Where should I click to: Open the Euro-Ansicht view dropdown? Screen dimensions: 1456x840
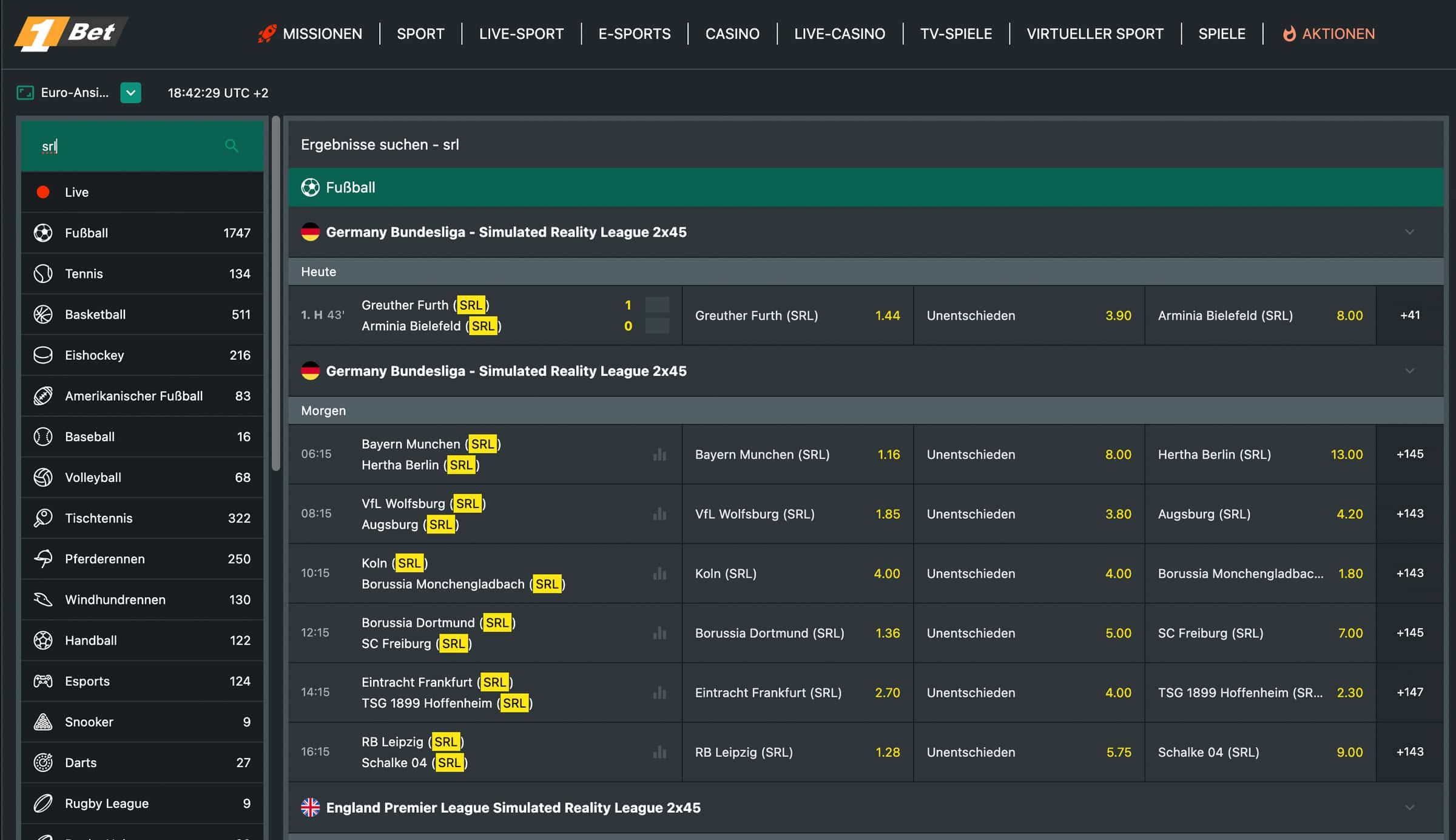coord(130,93)
